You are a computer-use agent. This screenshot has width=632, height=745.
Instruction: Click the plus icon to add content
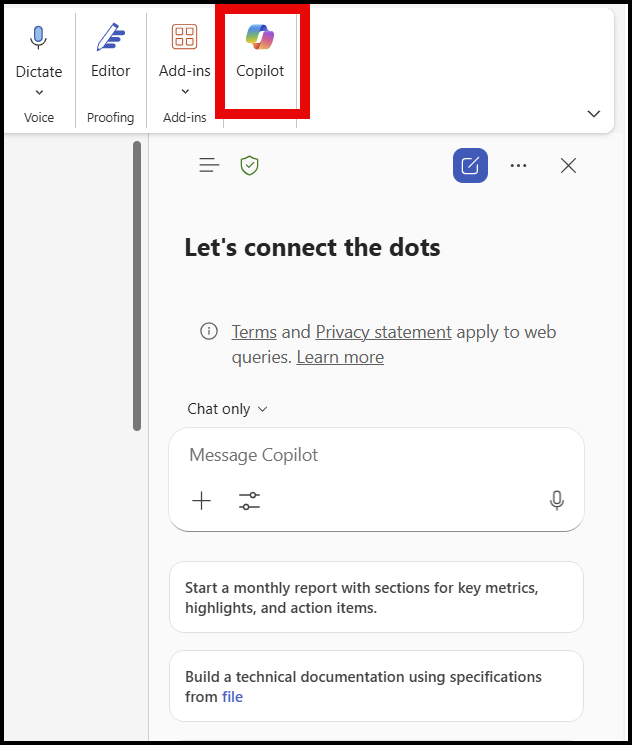click(x=201, y=500)
